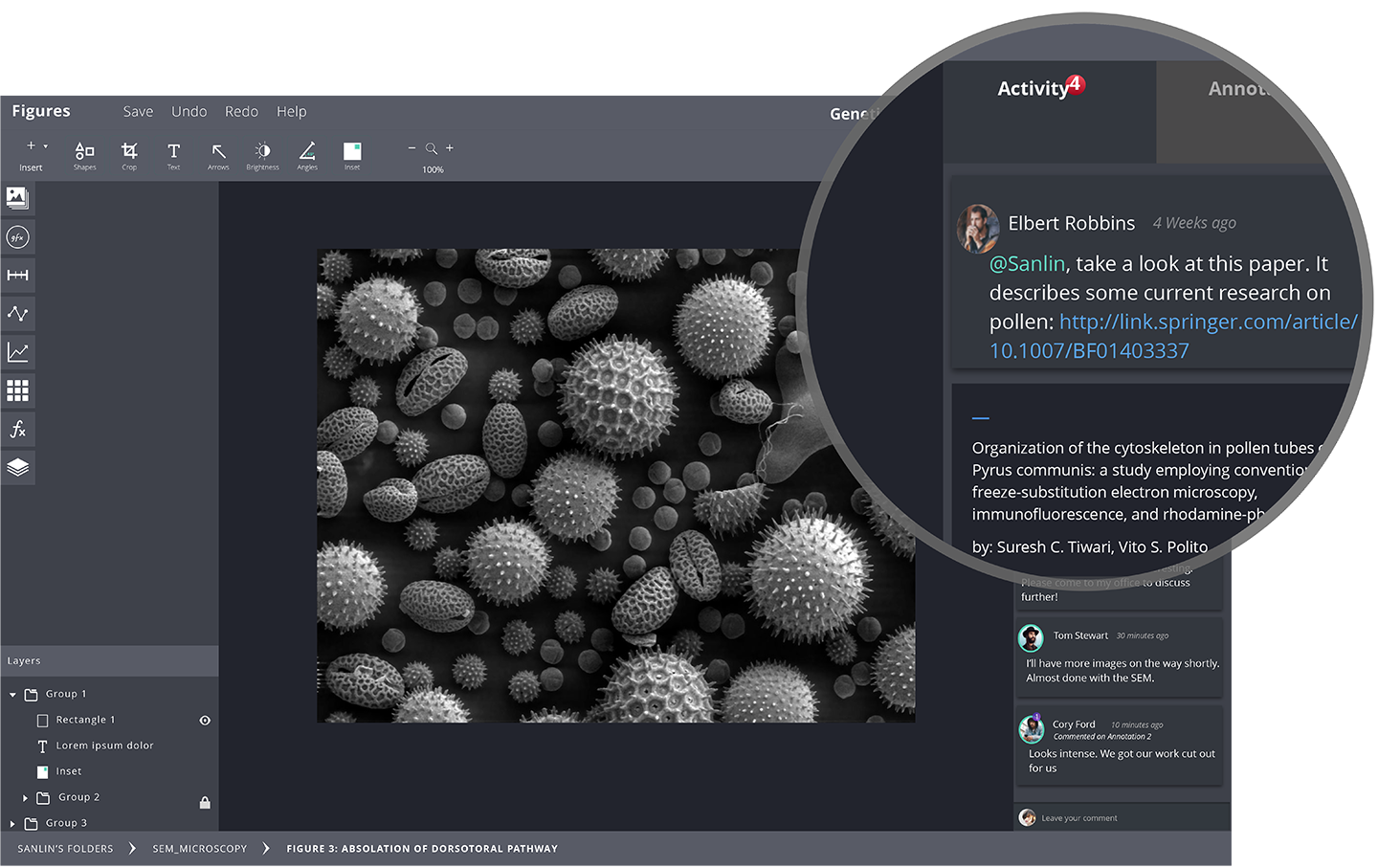This screenshot has height=868, width=1378.
Task: Click the pollen SEM image on canvas
Action: pos(615,486)
